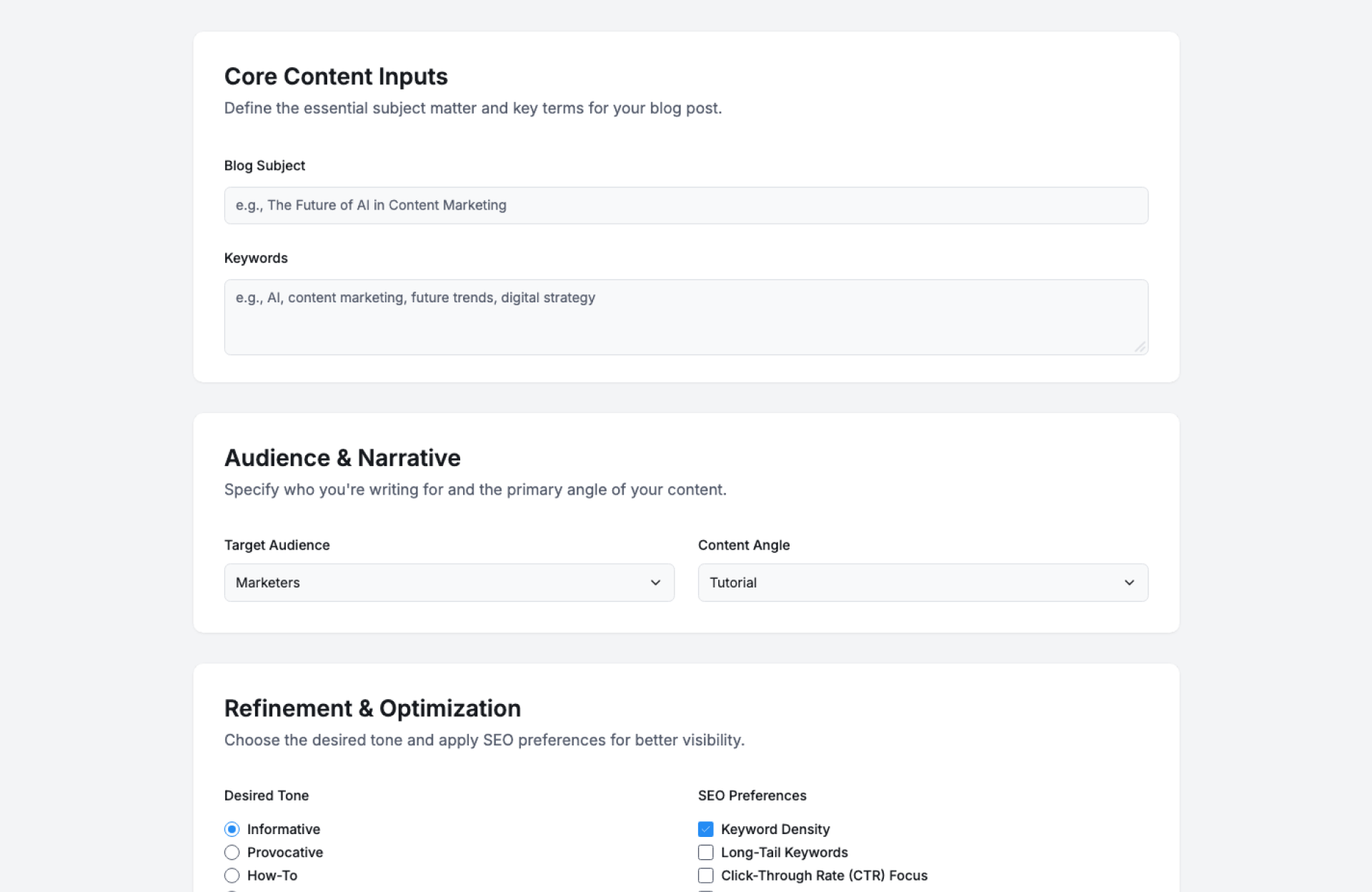Pick the How-To tone radio button

(232, 875)
